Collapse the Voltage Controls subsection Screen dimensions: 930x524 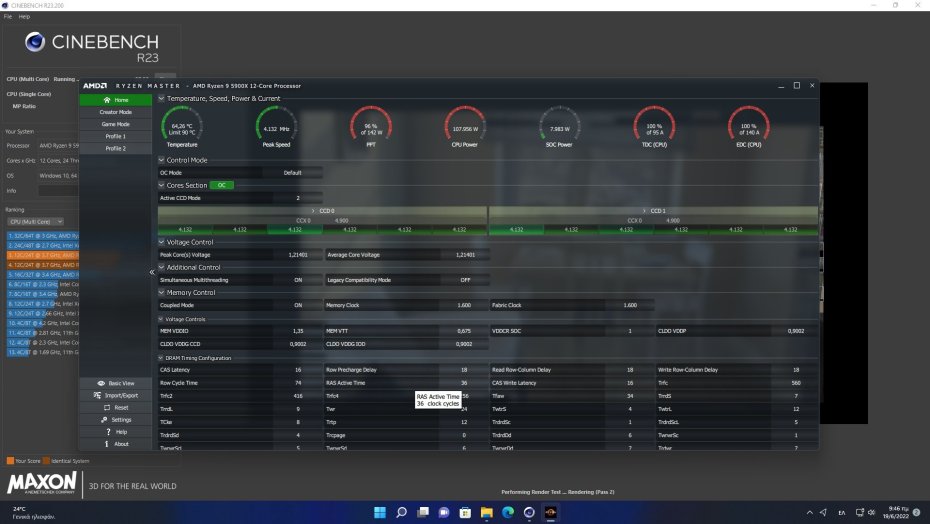point(161,319)
